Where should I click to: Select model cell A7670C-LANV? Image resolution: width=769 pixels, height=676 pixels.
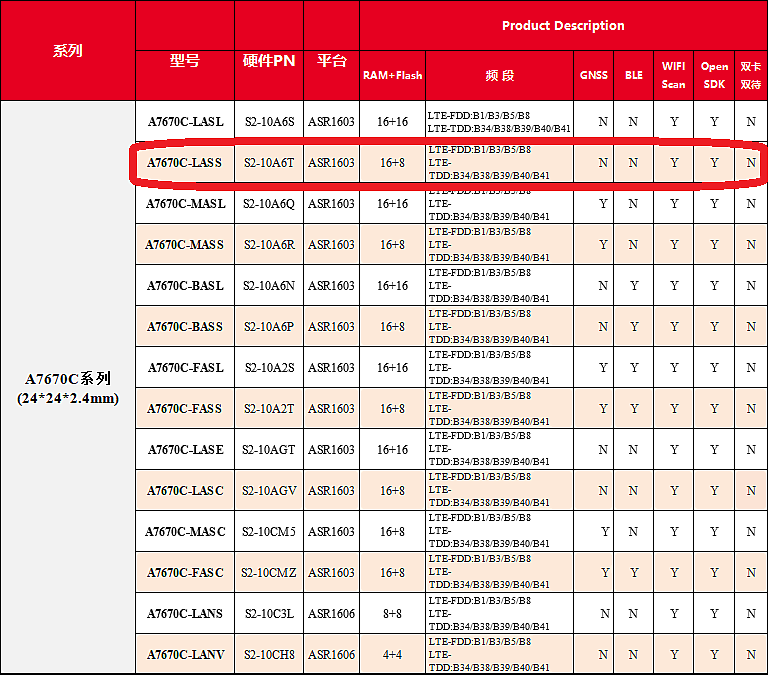[x=185, y=654]
